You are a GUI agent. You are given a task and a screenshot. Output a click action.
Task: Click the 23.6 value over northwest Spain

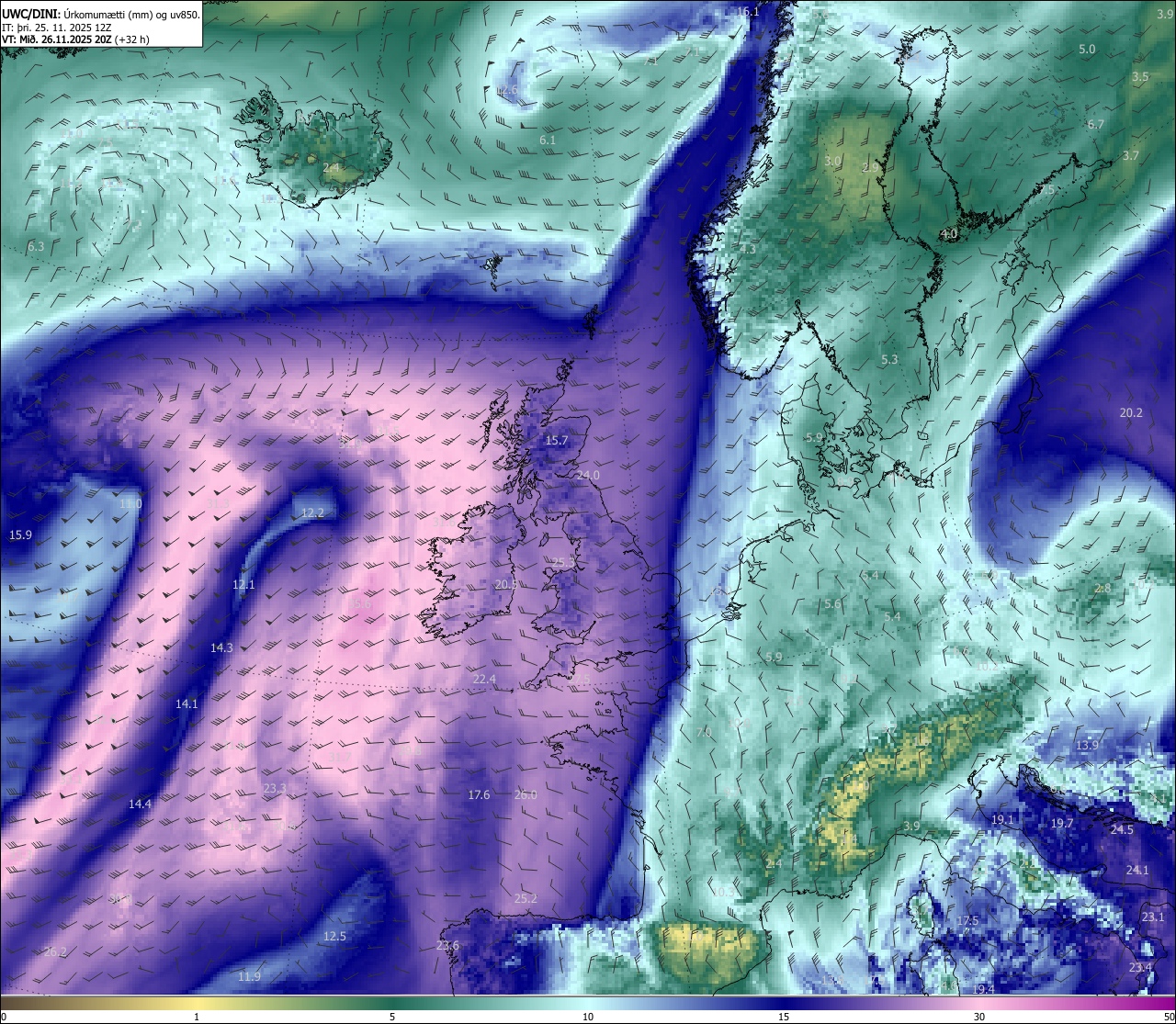[x=447, y=946]
